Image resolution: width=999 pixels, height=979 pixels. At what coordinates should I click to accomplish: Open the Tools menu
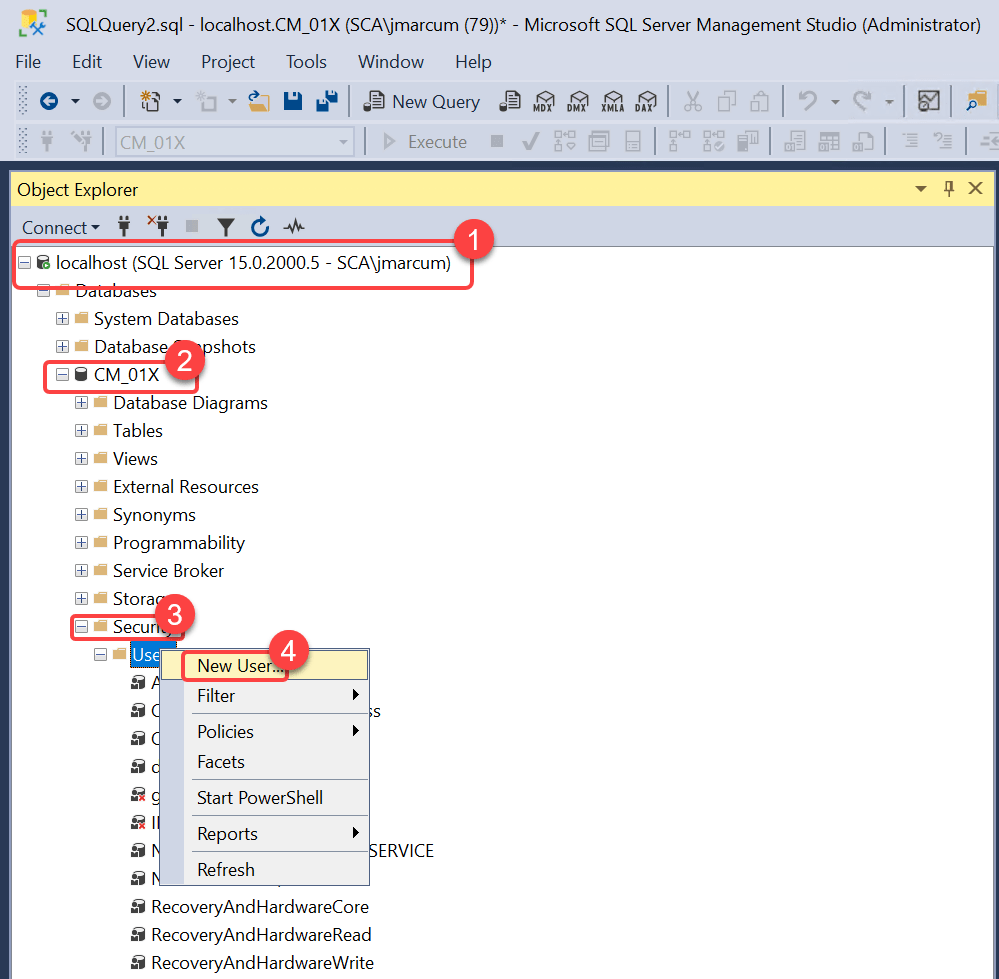[x=306, y=62]
